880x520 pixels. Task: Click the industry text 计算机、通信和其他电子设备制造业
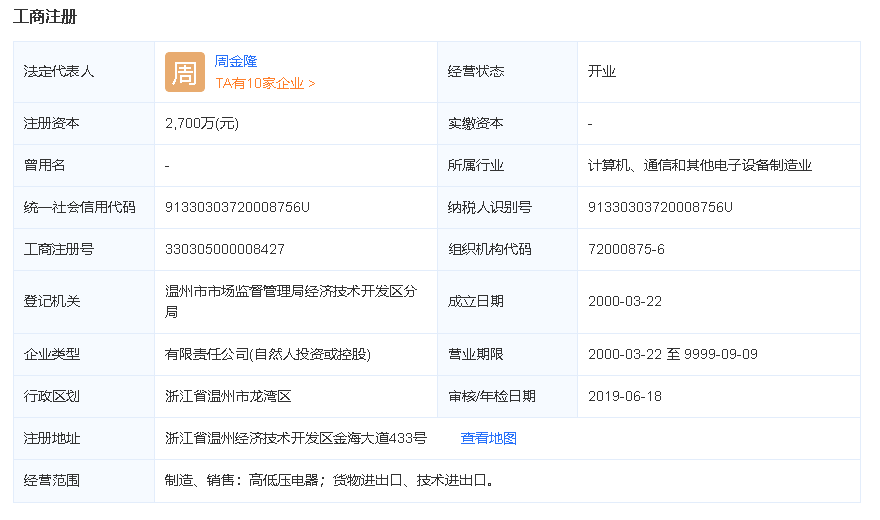[x=700, y=165]
